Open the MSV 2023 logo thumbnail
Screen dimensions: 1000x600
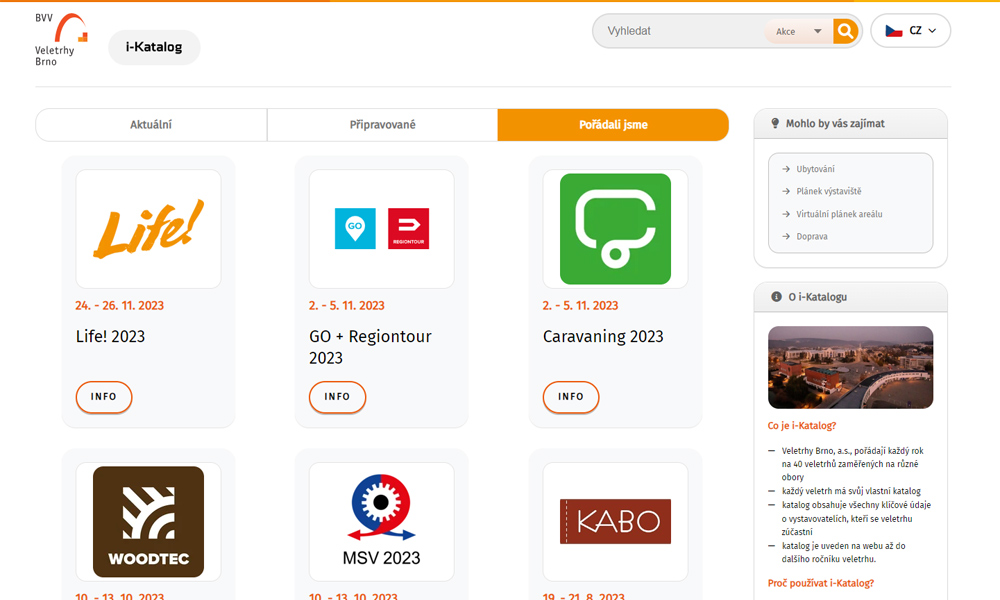[x=382, y=522]
